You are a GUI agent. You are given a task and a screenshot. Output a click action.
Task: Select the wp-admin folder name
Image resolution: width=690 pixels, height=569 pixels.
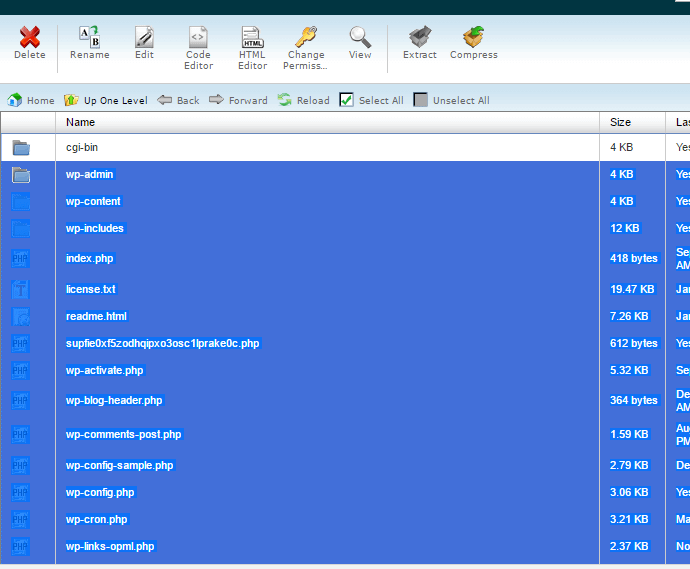point(90,174)
